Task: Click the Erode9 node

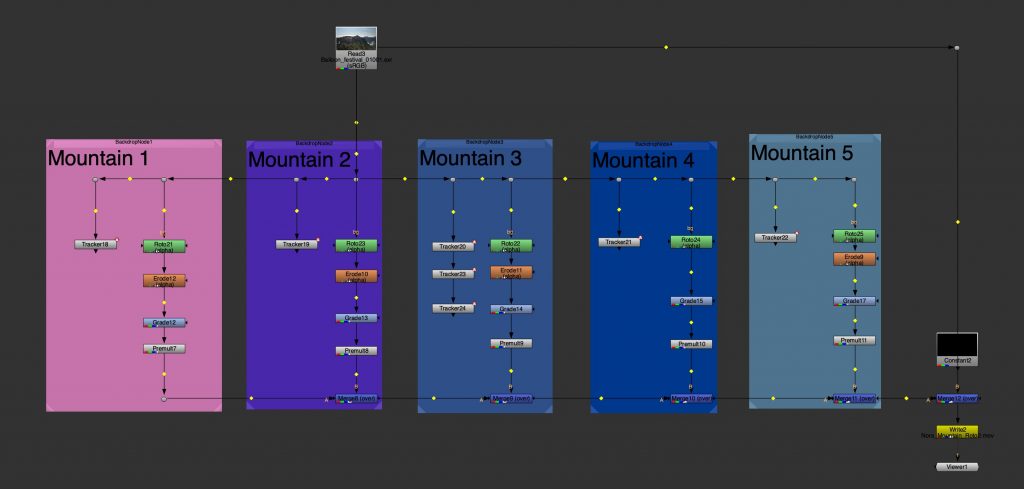Action: (854, 259)
